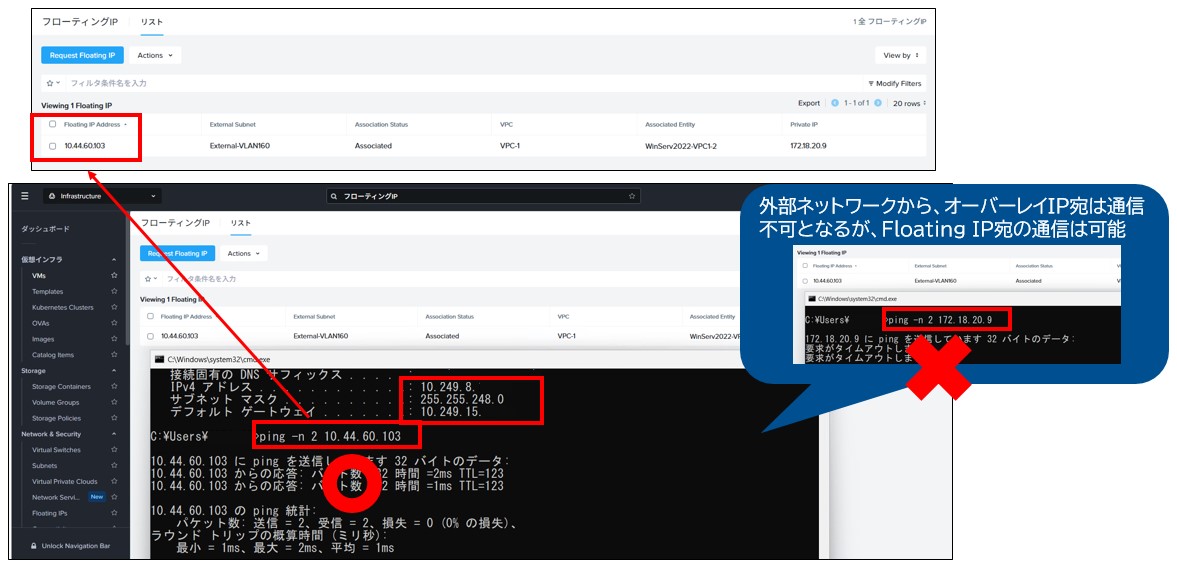
Task: Go to previous page in top list pagination
Action: point(835,103)
